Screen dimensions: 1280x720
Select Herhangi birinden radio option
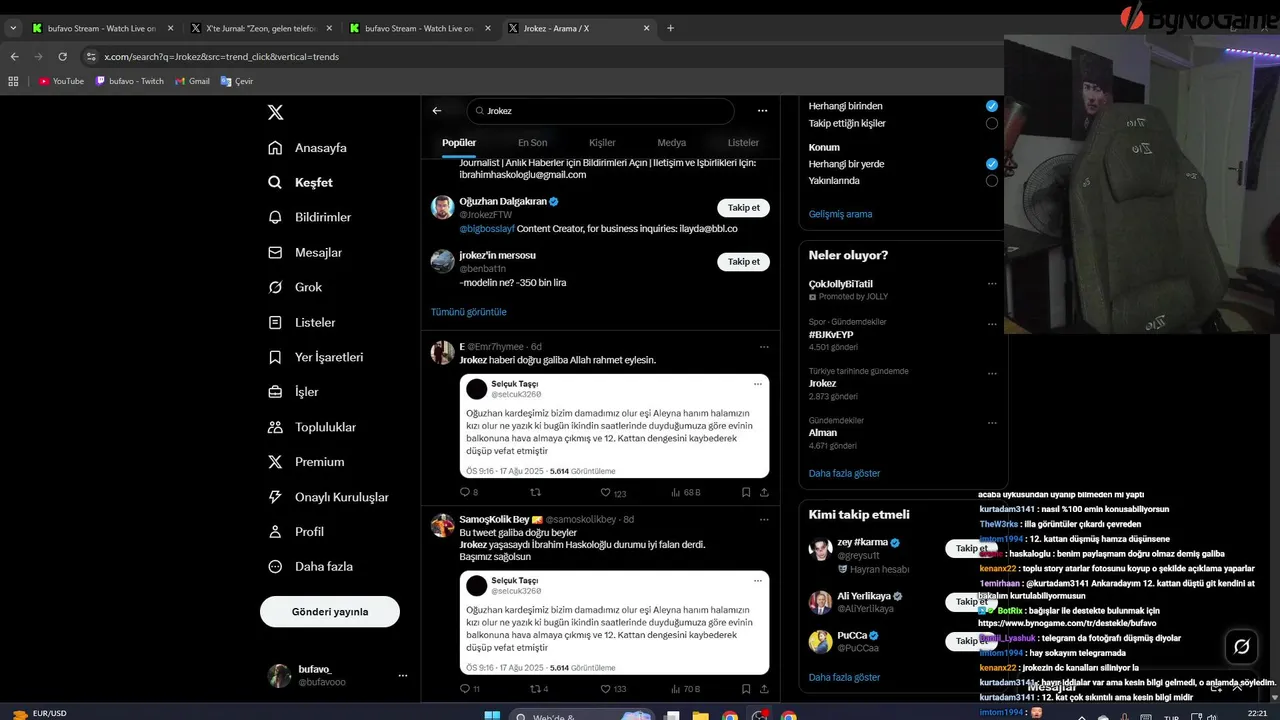(992, 106)
